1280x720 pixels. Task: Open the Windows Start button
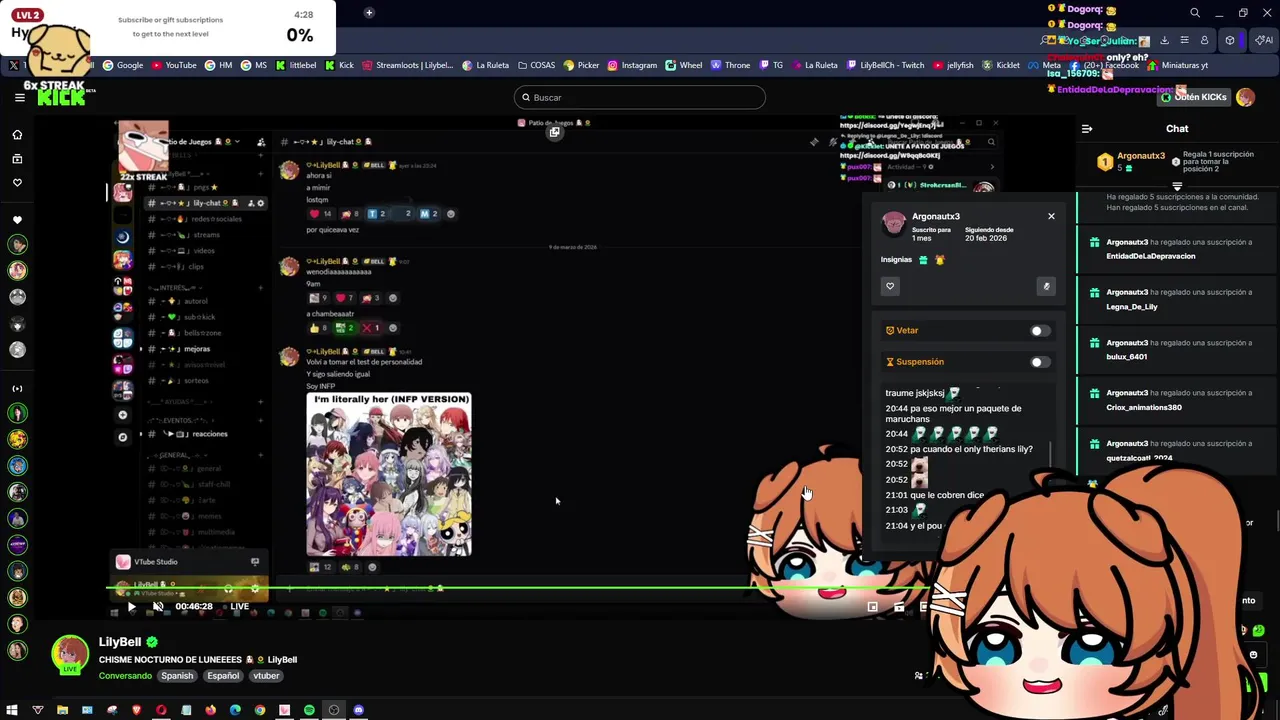[12, 710]
